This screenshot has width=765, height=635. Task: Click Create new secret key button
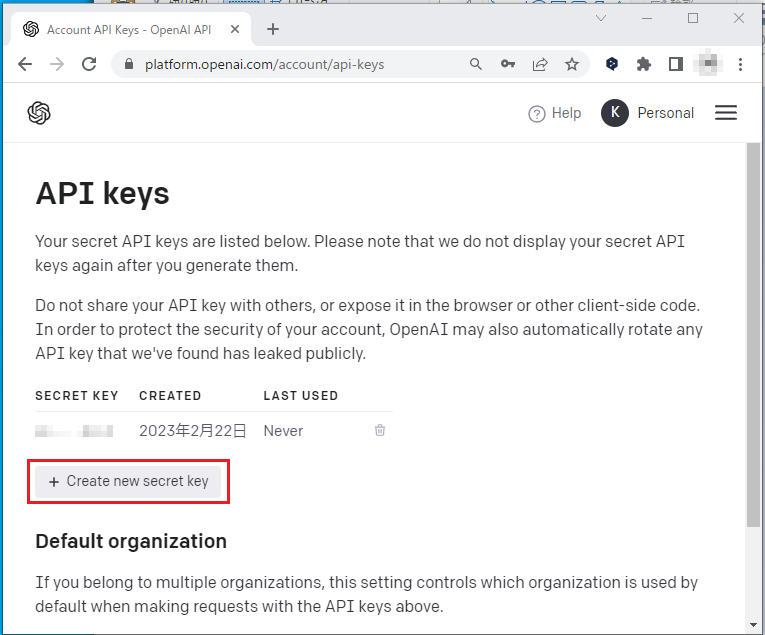coord(129,481)
